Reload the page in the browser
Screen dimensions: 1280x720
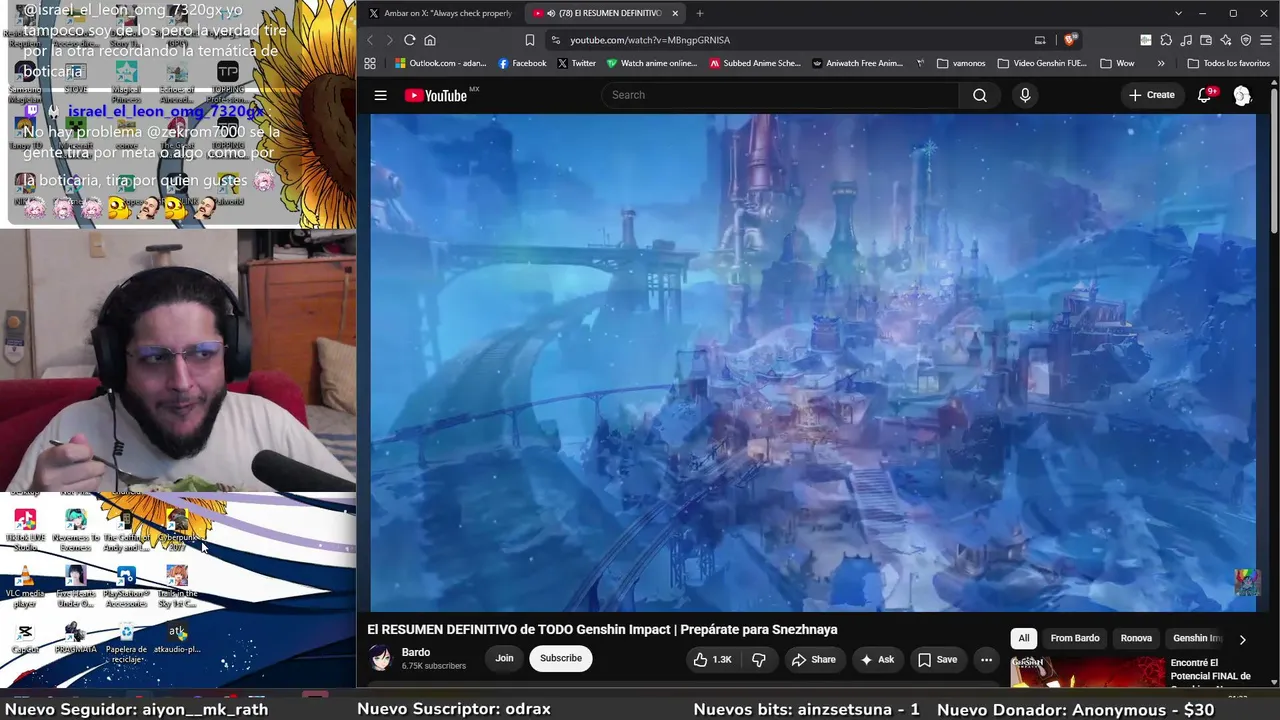[409, 40]
